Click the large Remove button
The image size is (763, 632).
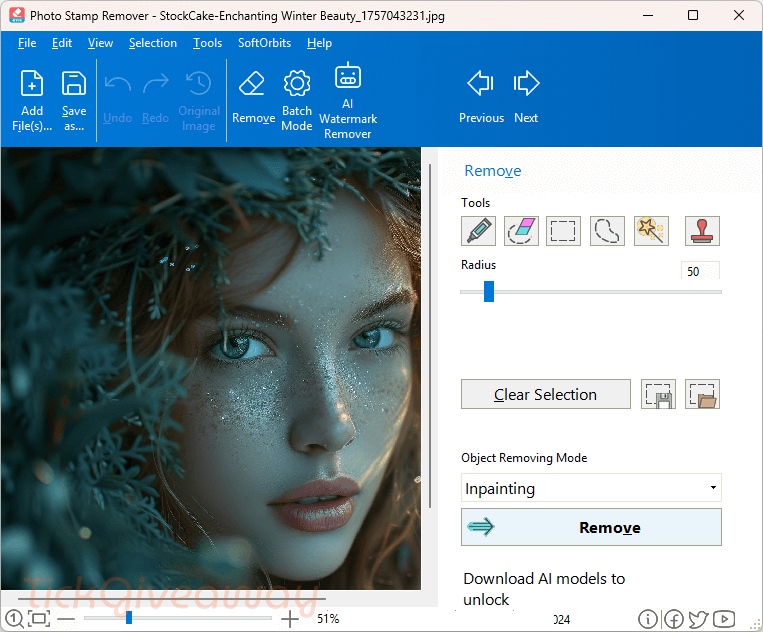tap(591, 527)
